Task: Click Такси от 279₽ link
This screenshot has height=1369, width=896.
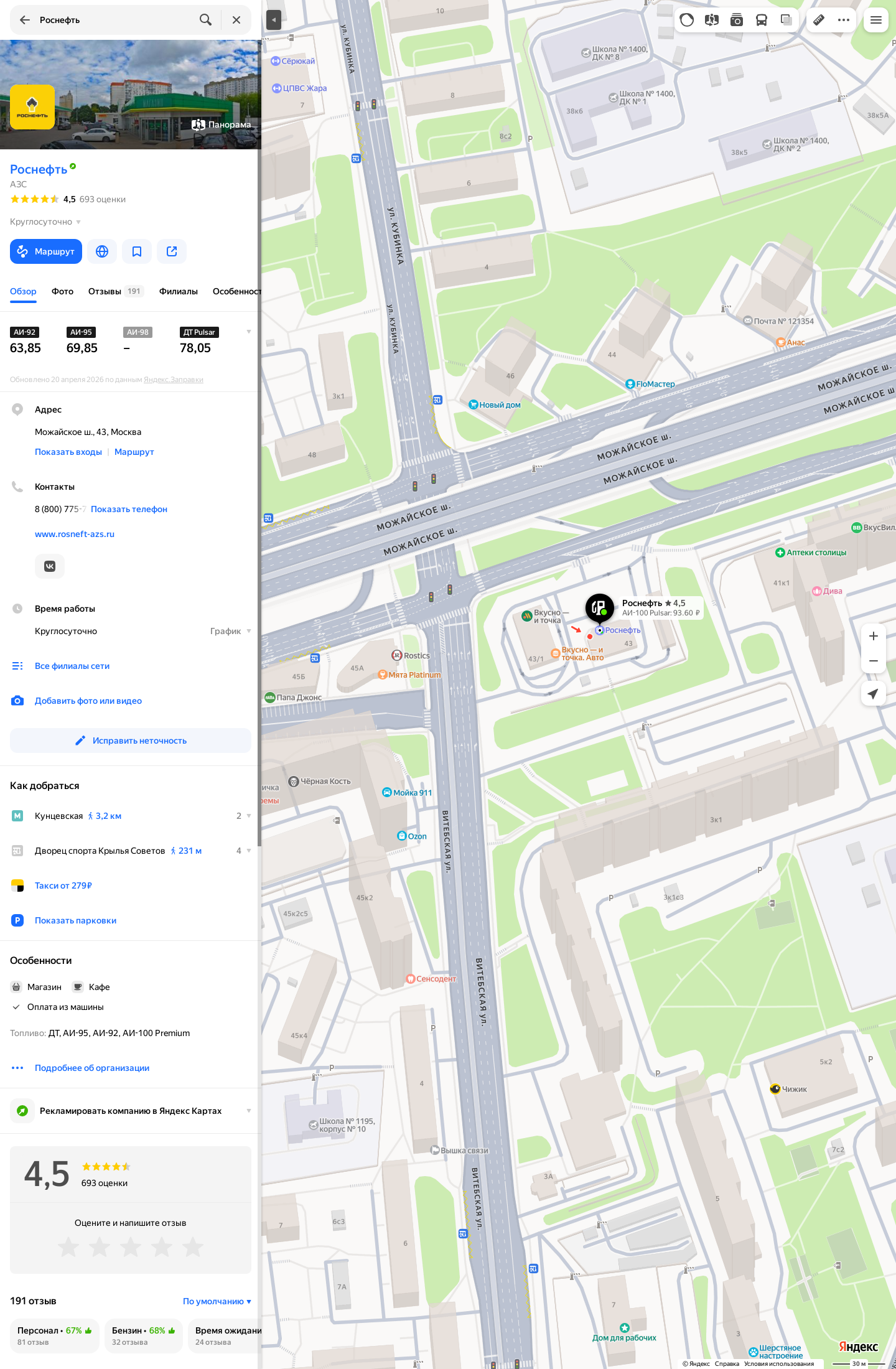Action: [x=63, y=885]
